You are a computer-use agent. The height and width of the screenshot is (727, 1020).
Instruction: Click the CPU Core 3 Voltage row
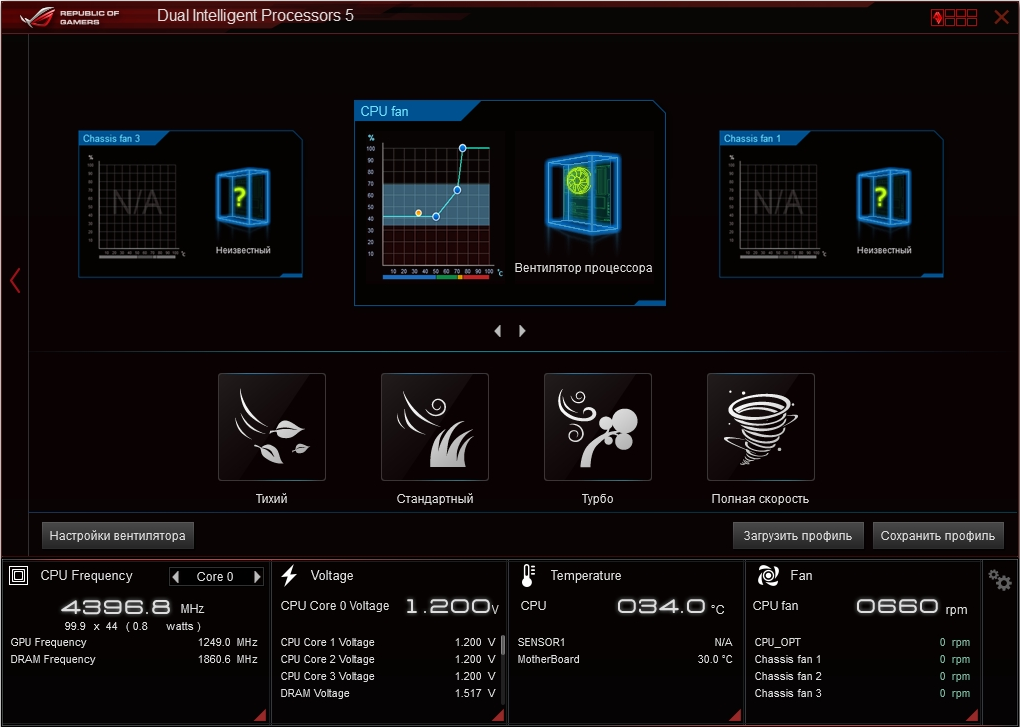coord(388,676)
